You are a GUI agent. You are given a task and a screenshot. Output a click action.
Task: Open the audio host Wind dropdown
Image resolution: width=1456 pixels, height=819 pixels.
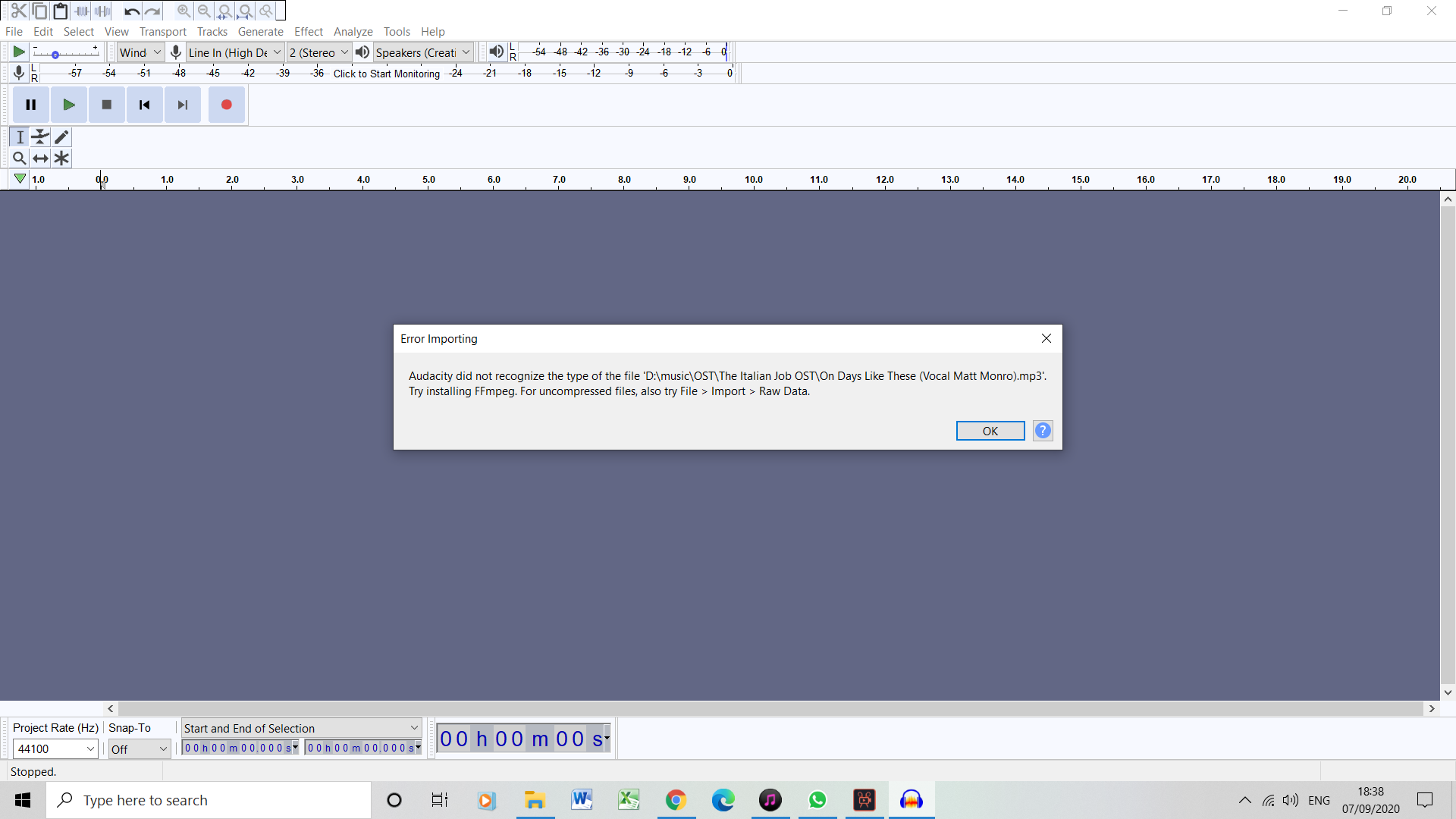click(x=141, y=52)
